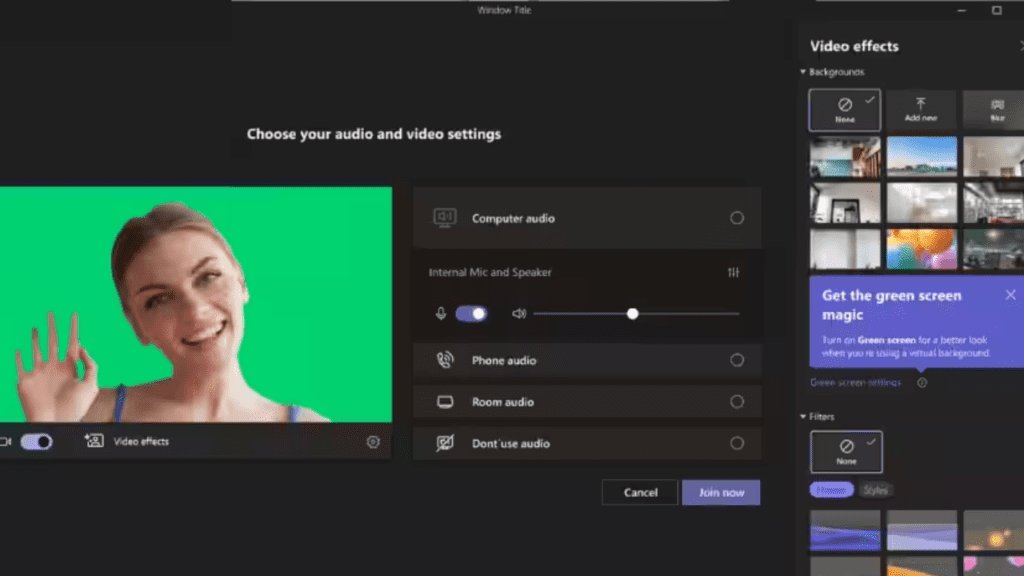Select Phone audio radio button
1024x576 pixels.
point(737,360)
